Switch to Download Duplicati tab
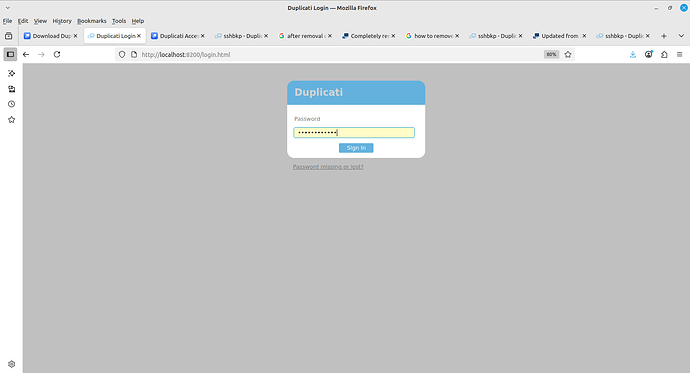 [51, 36]
